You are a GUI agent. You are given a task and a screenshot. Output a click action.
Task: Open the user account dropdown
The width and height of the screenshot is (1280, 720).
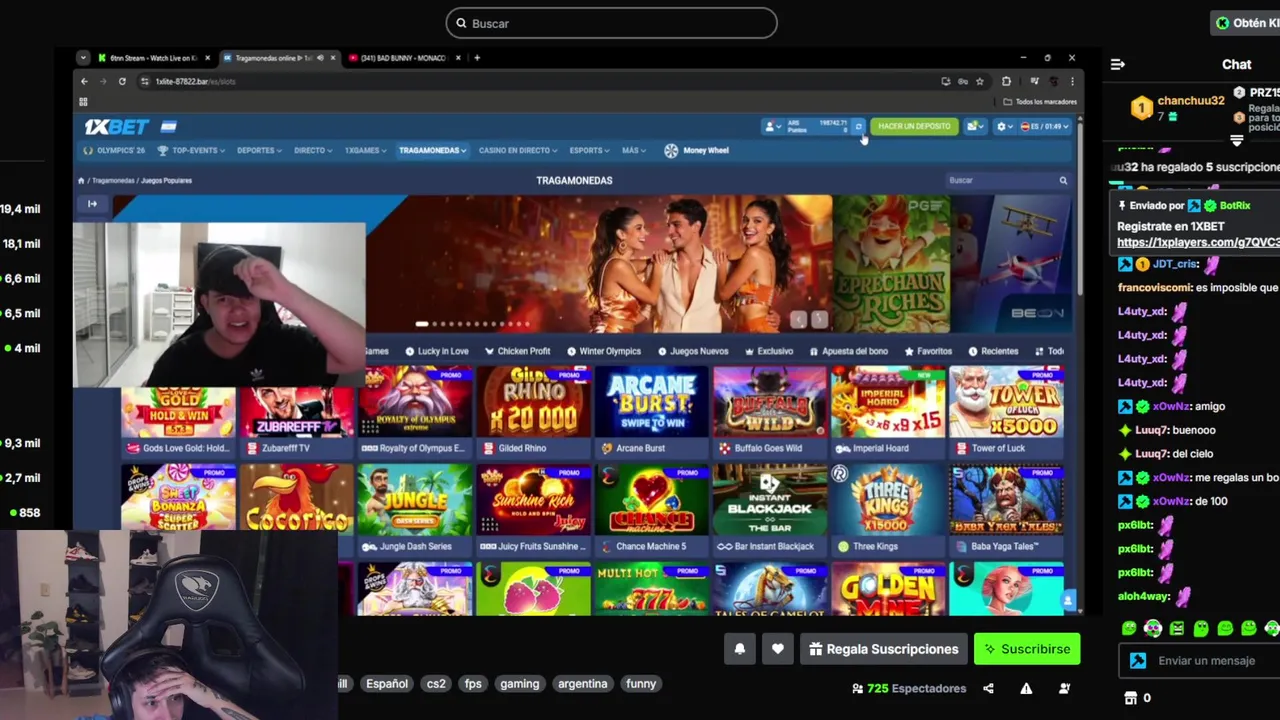(x=773, y=126)
